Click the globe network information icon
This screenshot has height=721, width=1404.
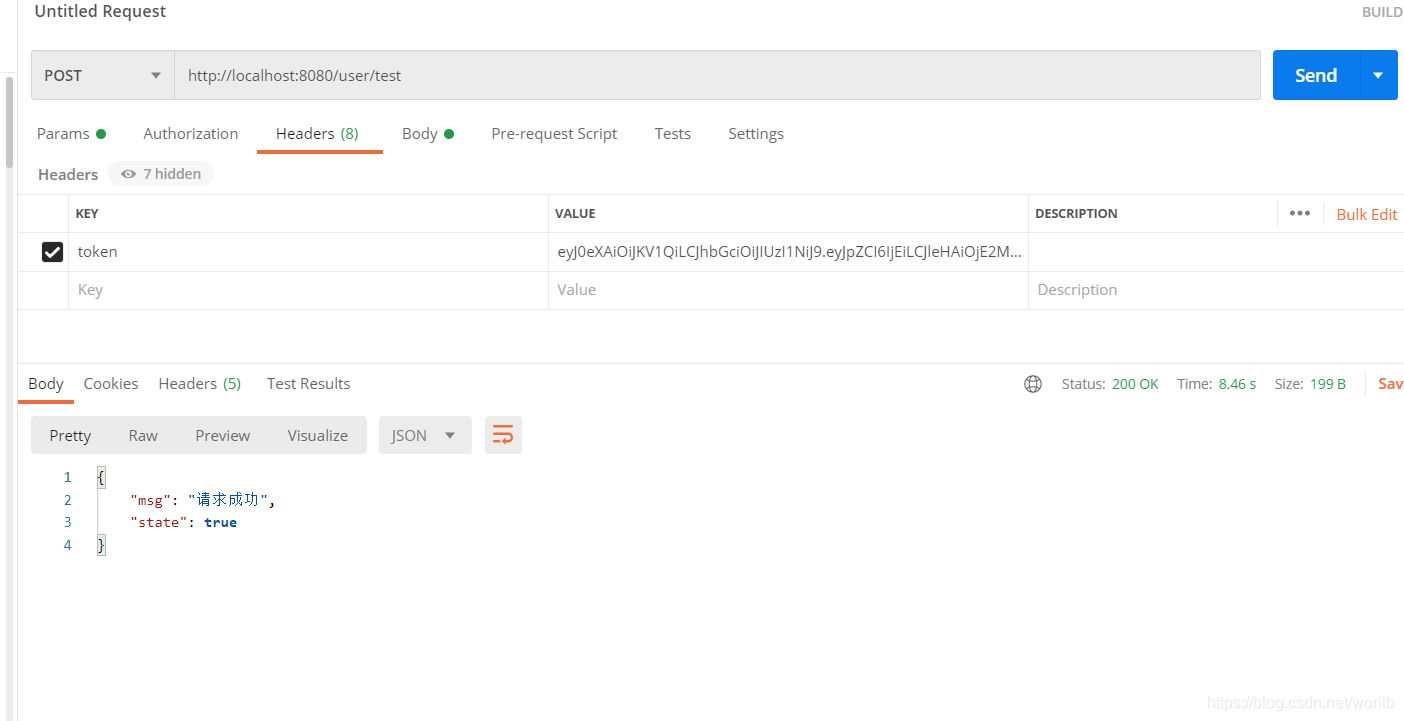1033,384
